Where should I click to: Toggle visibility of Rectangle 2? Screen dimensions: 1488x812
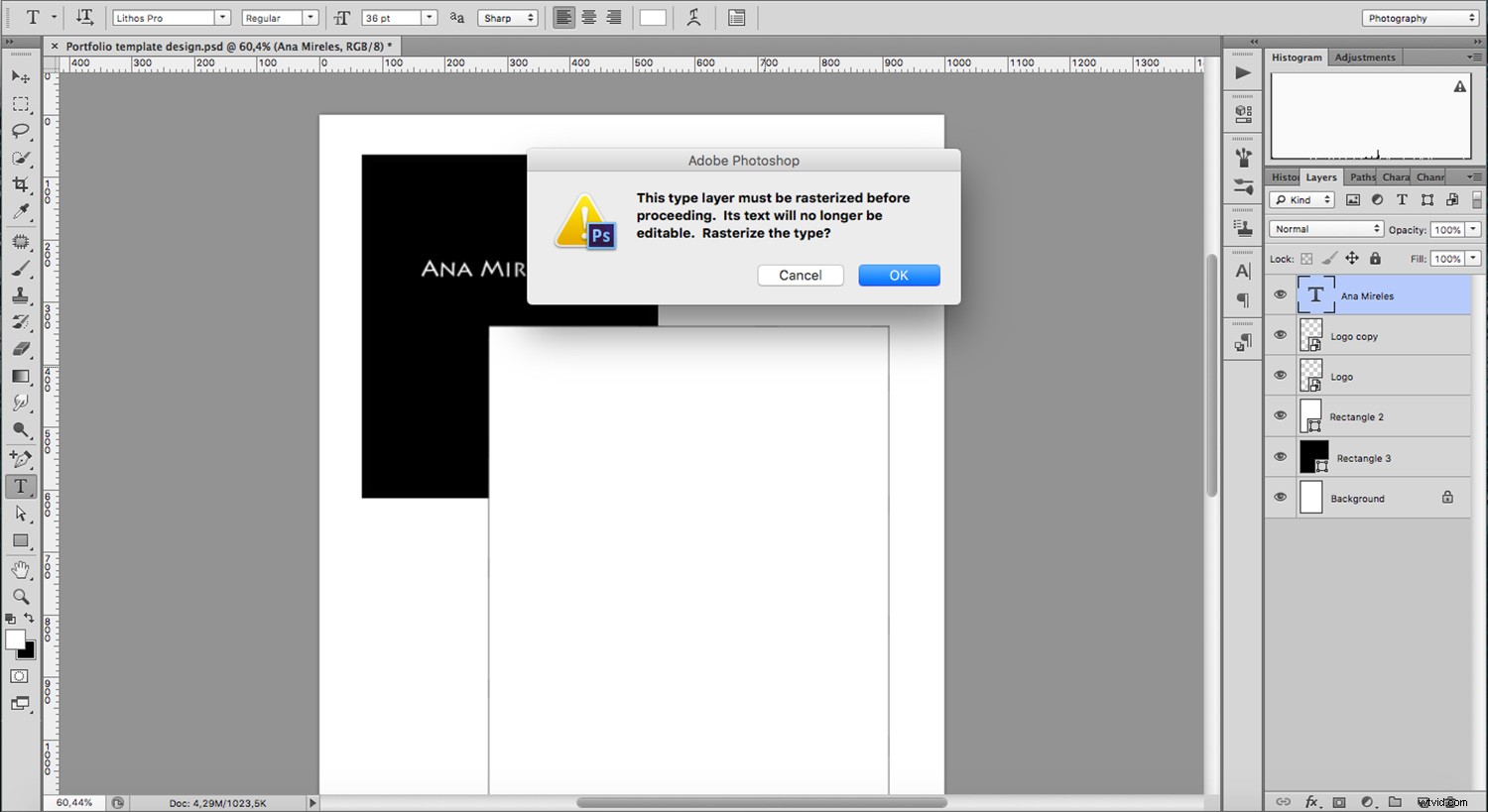click(1280, 415)
